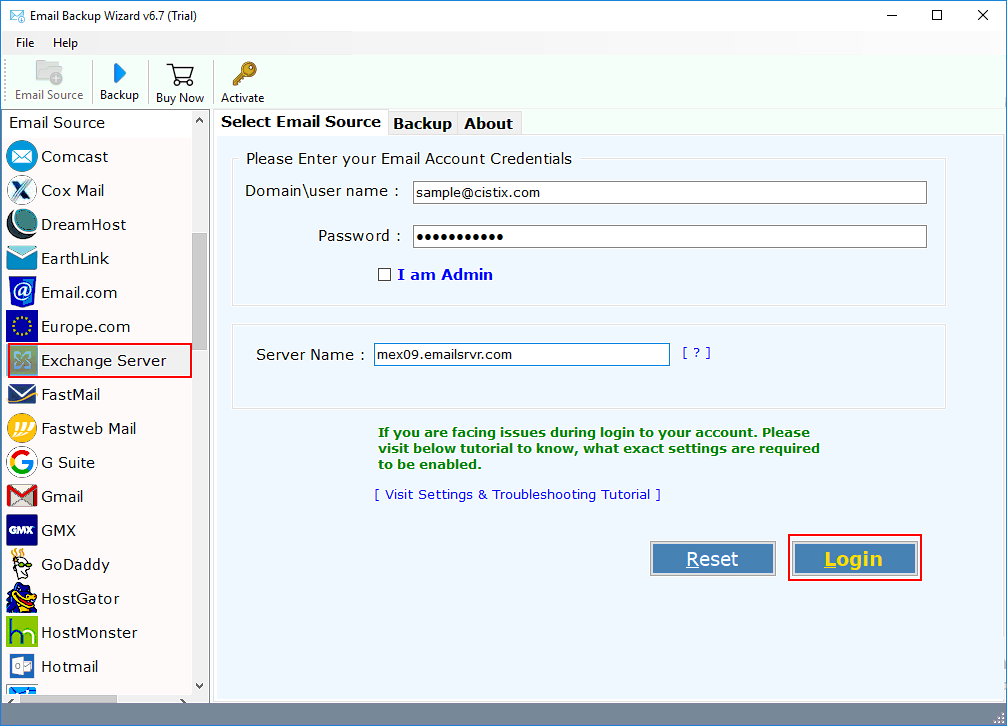
Task: Close the Email Backup Wizard window
Action: click(x=983, y=15)
